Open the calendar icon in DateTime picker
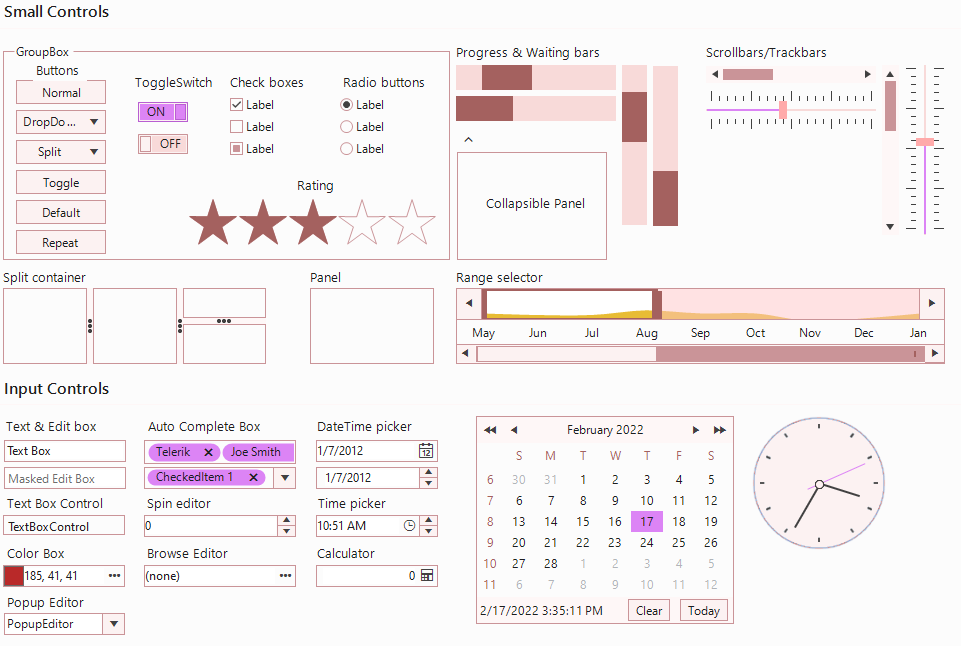 427,451
